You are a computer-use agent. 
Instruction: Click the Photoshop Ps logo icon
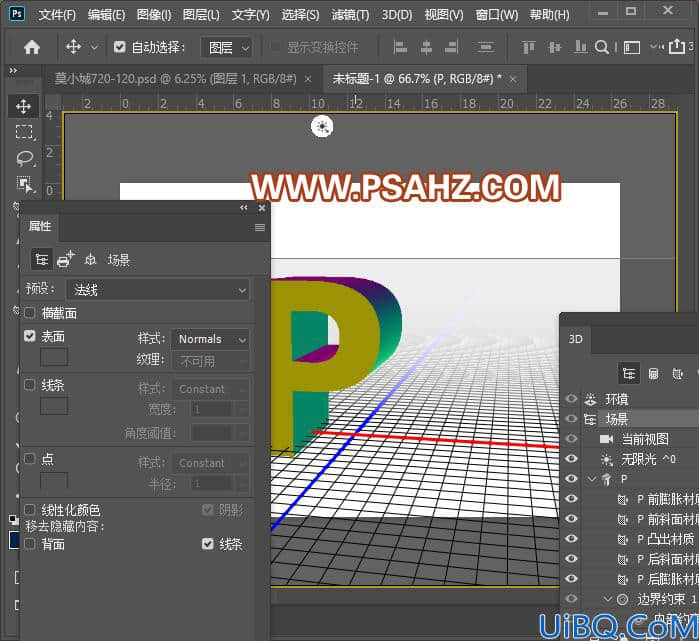tap(17, 14)
